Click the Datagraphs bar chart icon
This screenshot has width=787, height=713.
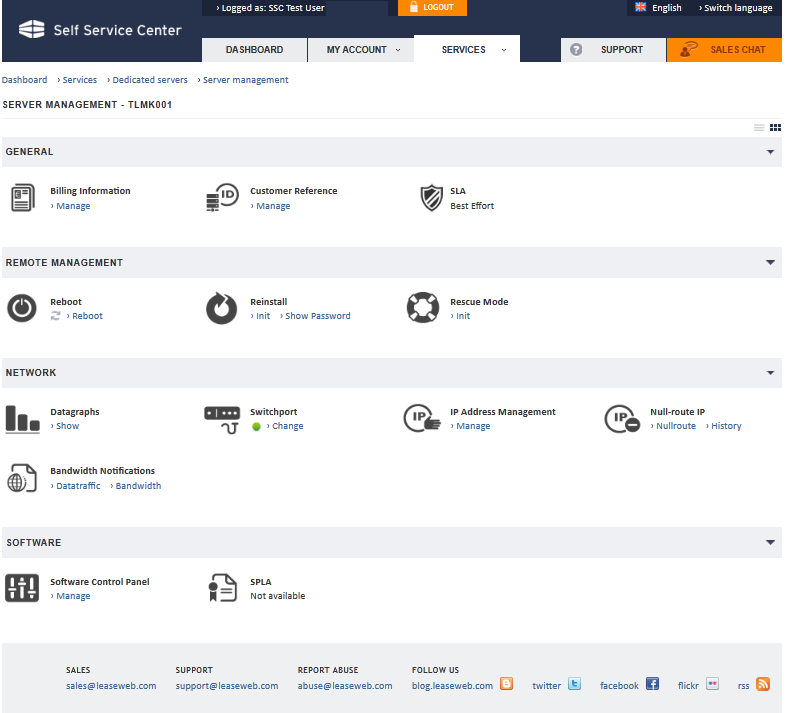tap(22, 418)
